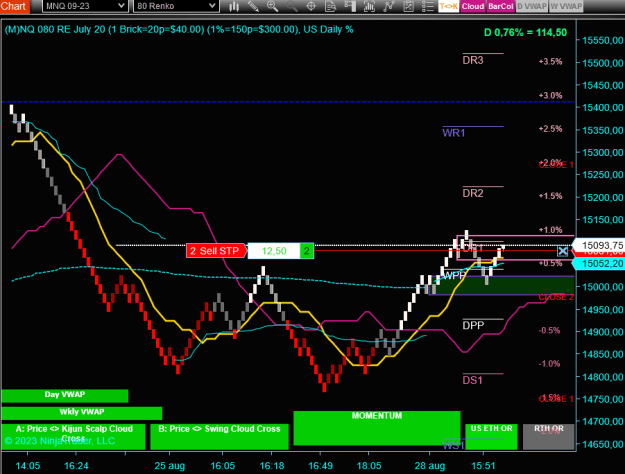Click the DS1 support level label
Image resolution: width=625 pixels, height=474 pixels.
[472, 380]
